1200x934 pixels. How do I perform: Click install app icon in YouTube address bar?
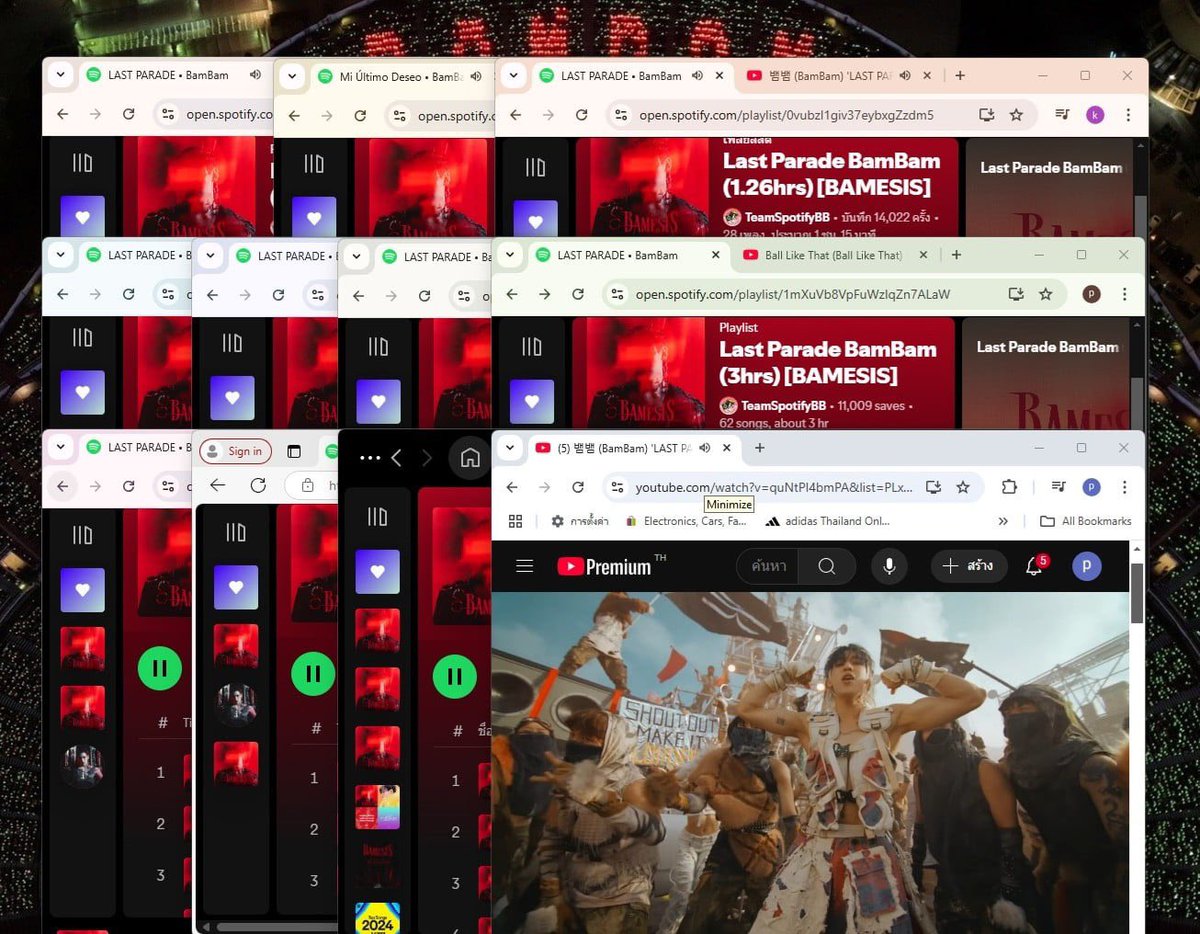pos(933,487)
